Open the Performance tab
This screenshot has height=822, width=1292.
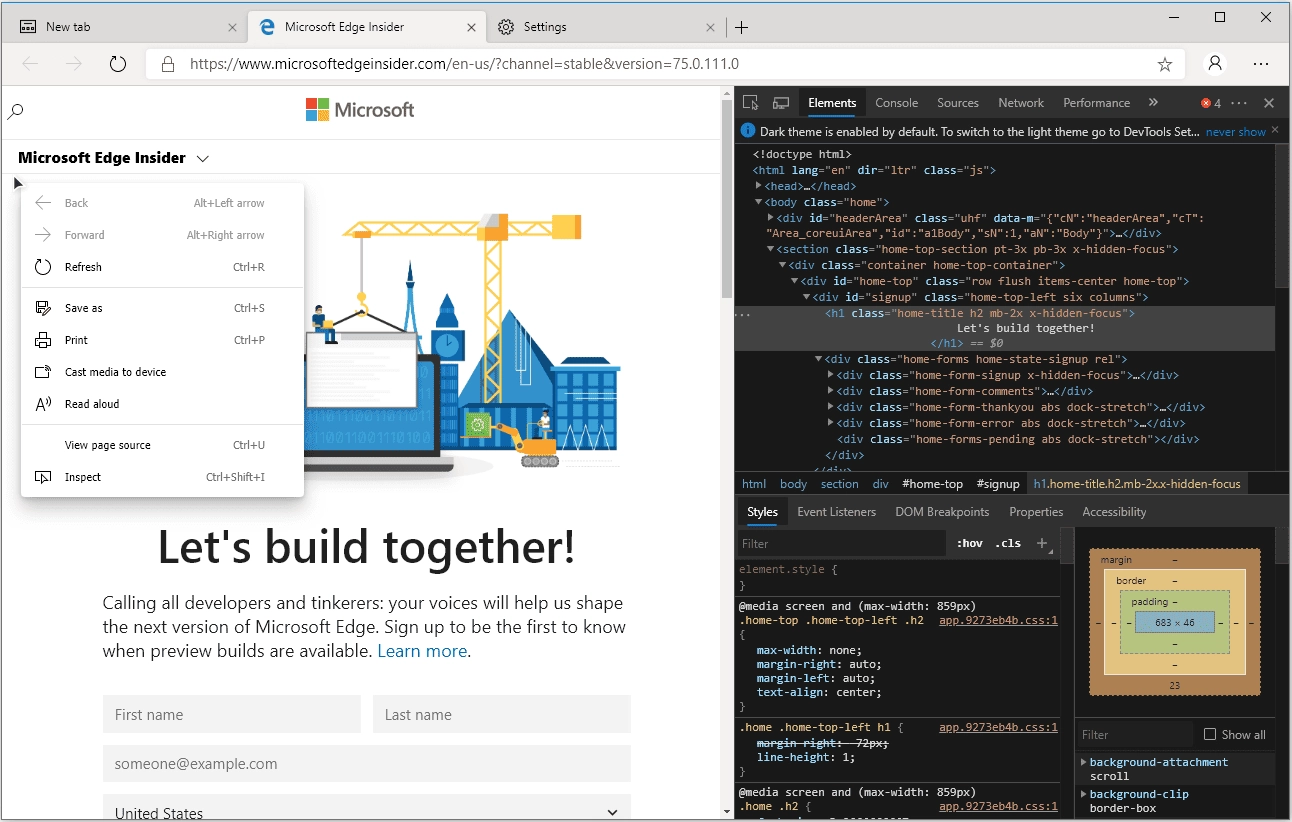[x=1096, y=103]
